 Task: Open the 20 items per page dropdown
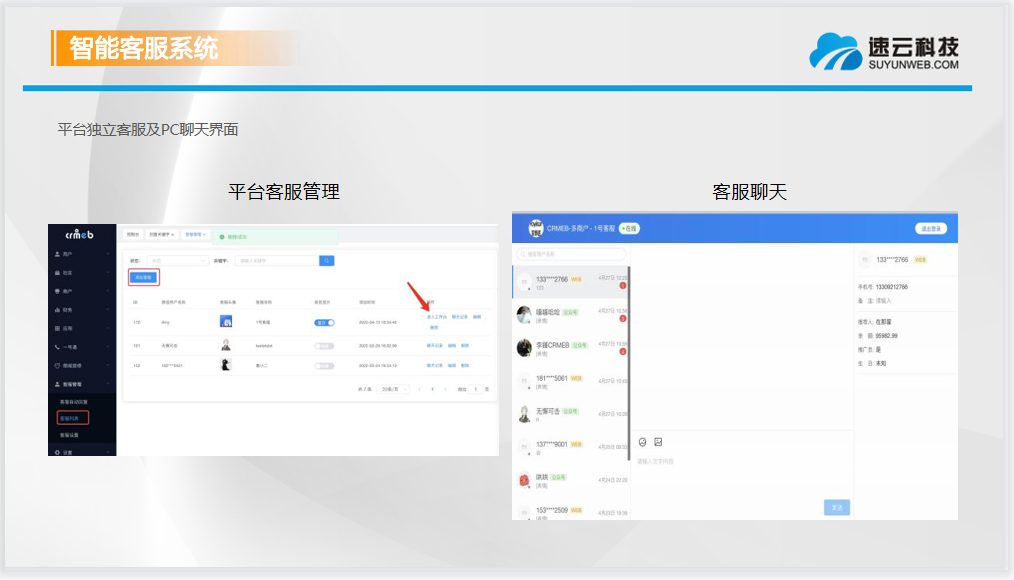(396, 388)
